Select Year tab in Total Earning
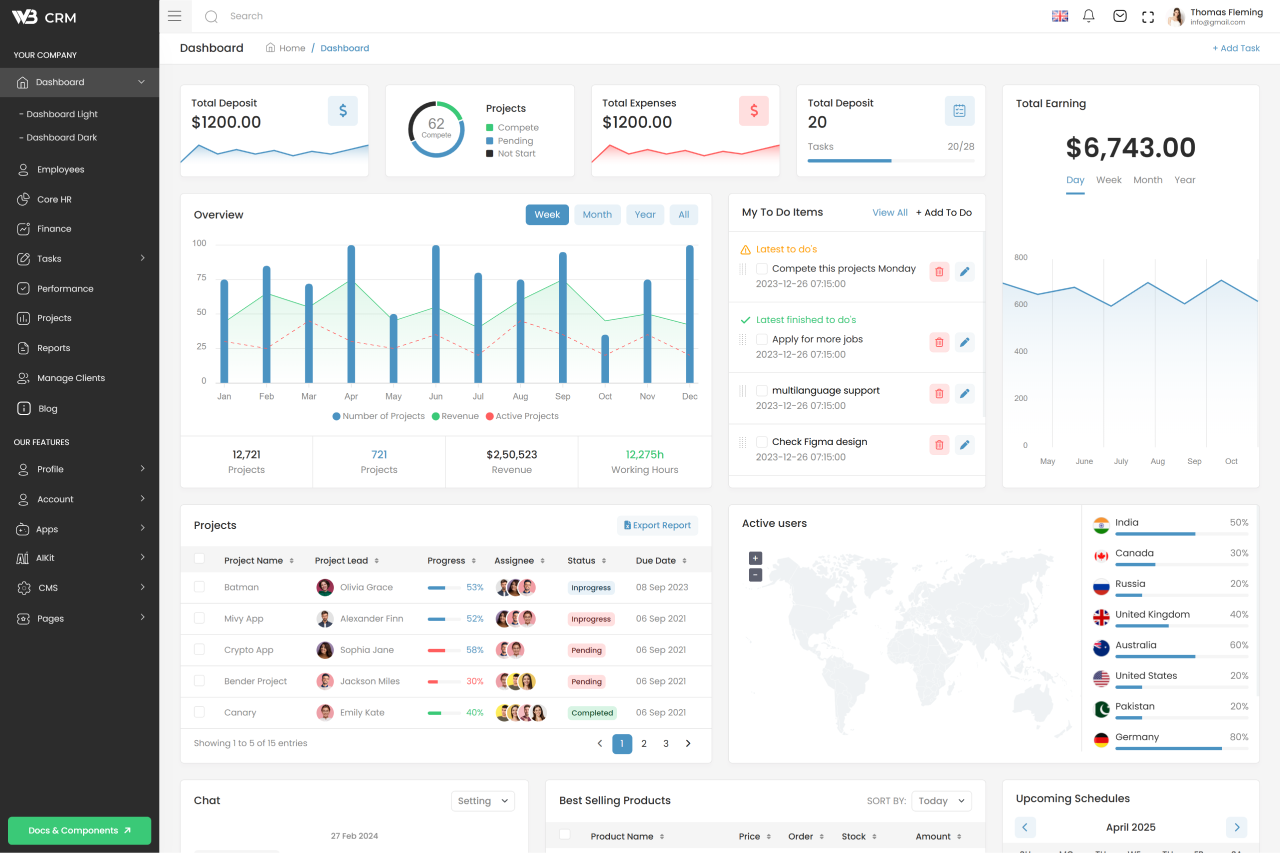The height and width of the screenshot is (853, 1280). click(x=1185, y=180)
